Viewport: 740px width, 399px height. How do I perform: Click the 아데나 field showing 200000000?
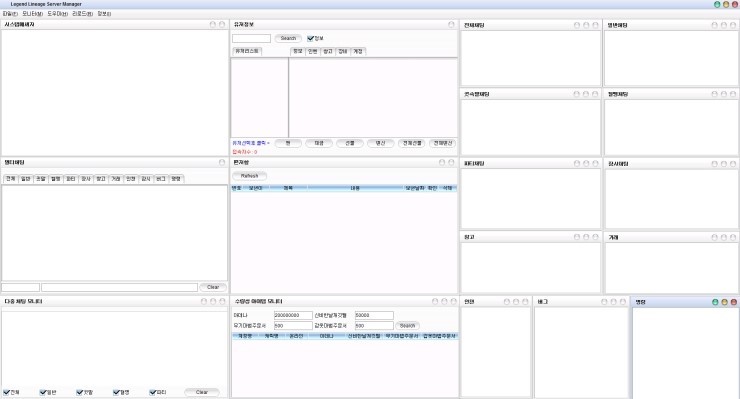(x=293, y=315)
